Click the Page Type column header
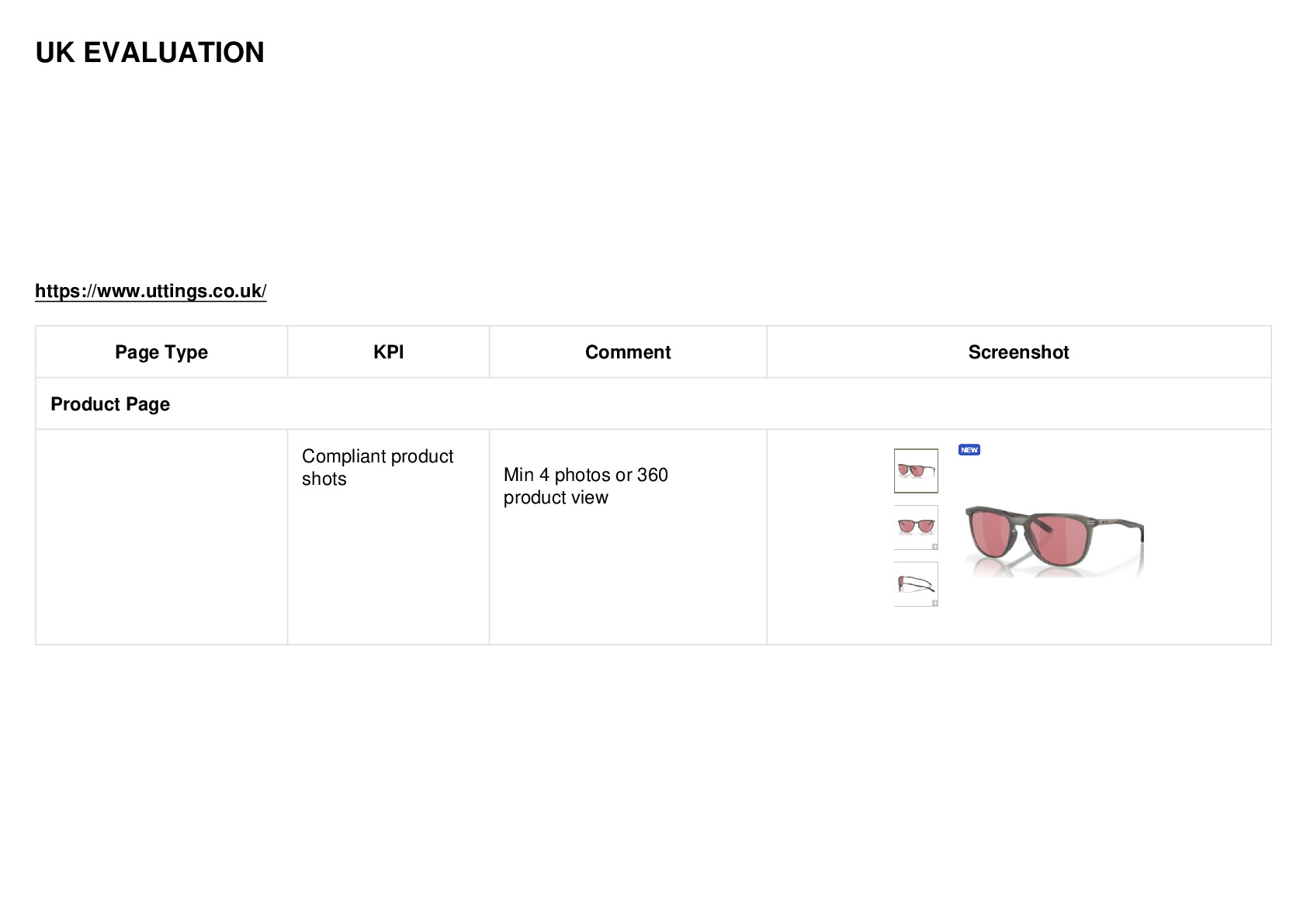1307x924 pixels. [161, 352]
